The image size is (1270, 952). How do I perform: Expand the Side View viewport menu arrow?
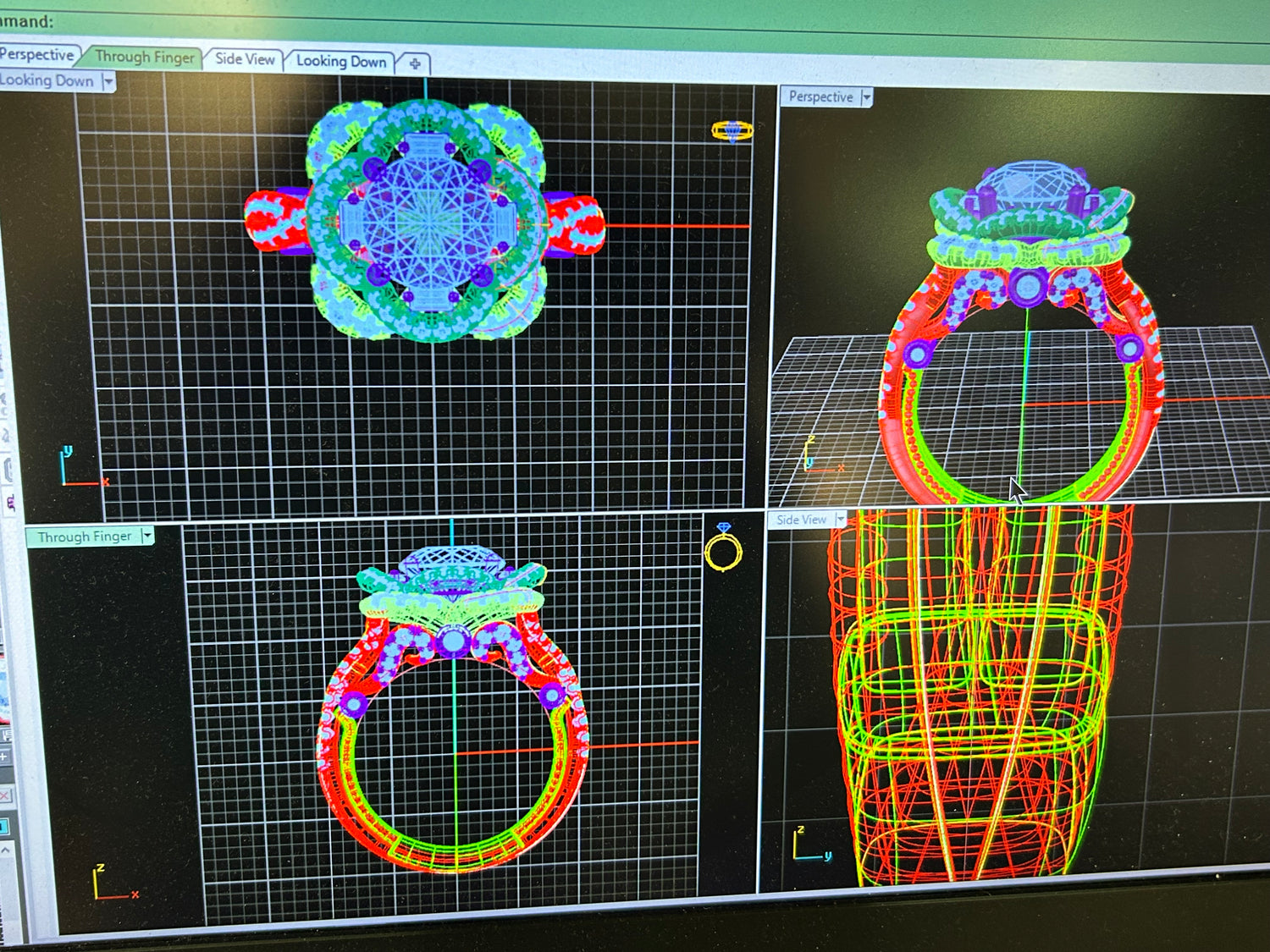[x=841, y=519]
